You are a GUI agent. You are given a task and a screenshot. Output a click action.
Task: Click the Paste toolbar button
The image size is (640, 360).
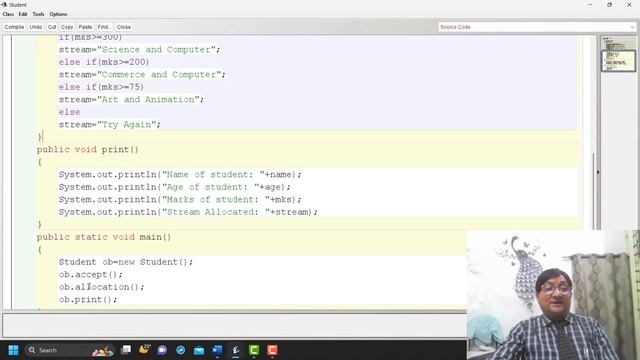(x=85, y=27)
